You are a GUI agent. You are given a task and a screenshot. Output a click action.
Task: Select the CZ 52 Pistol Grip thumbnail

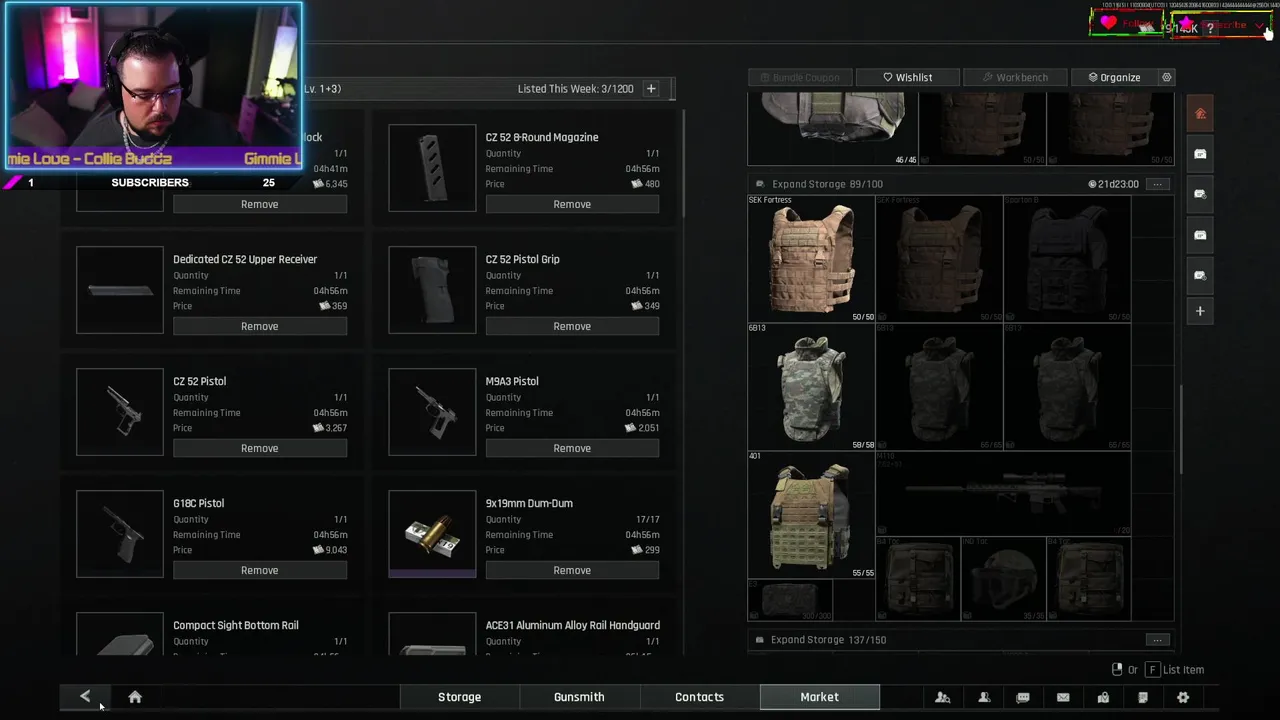[x=432, y=290]
